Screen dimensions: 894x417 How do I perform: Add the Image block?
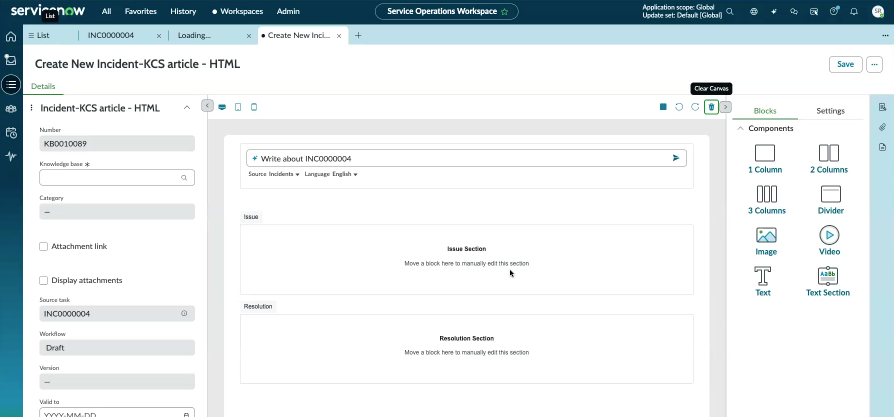[766, 241]
